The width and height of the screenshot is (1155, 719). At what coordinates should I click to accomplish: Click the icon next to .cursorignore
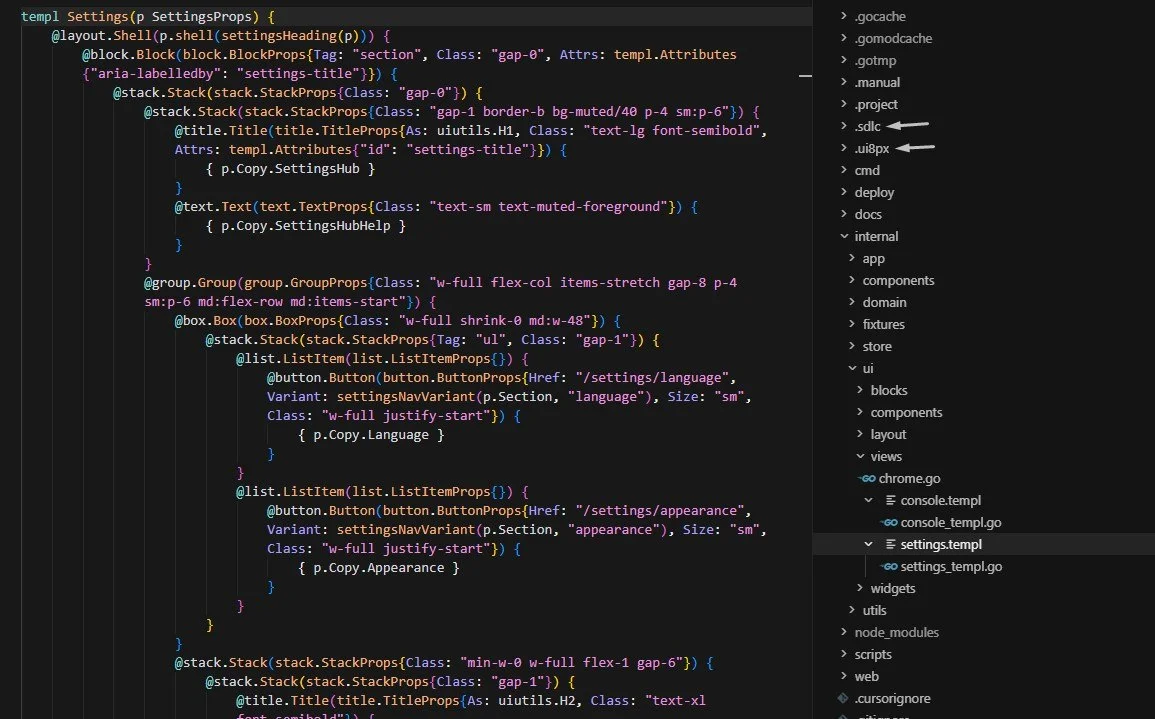[843, 698]
